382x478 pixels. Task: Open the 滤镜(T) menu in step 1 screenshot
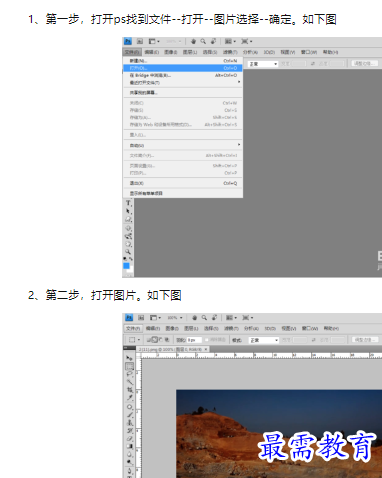point(230,52)
